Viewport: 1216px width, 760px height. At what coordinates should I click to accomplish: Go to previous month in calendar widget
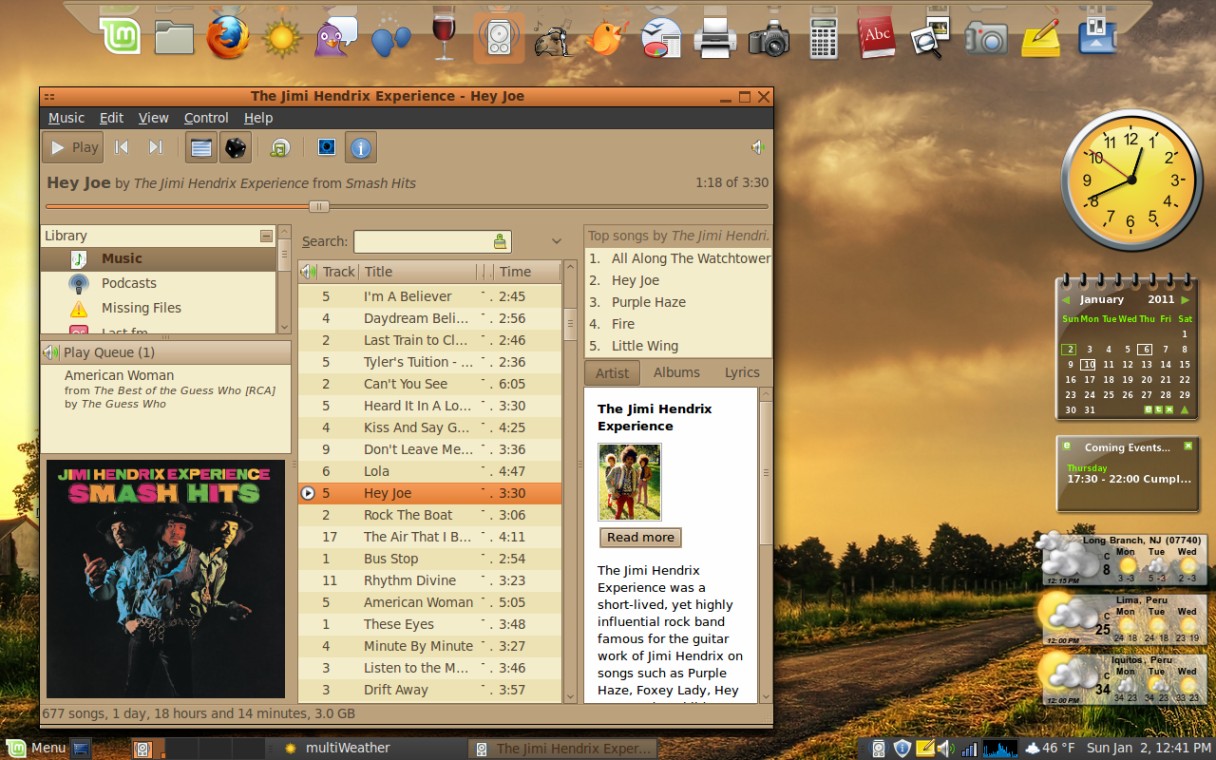[x=1066, y=300]
